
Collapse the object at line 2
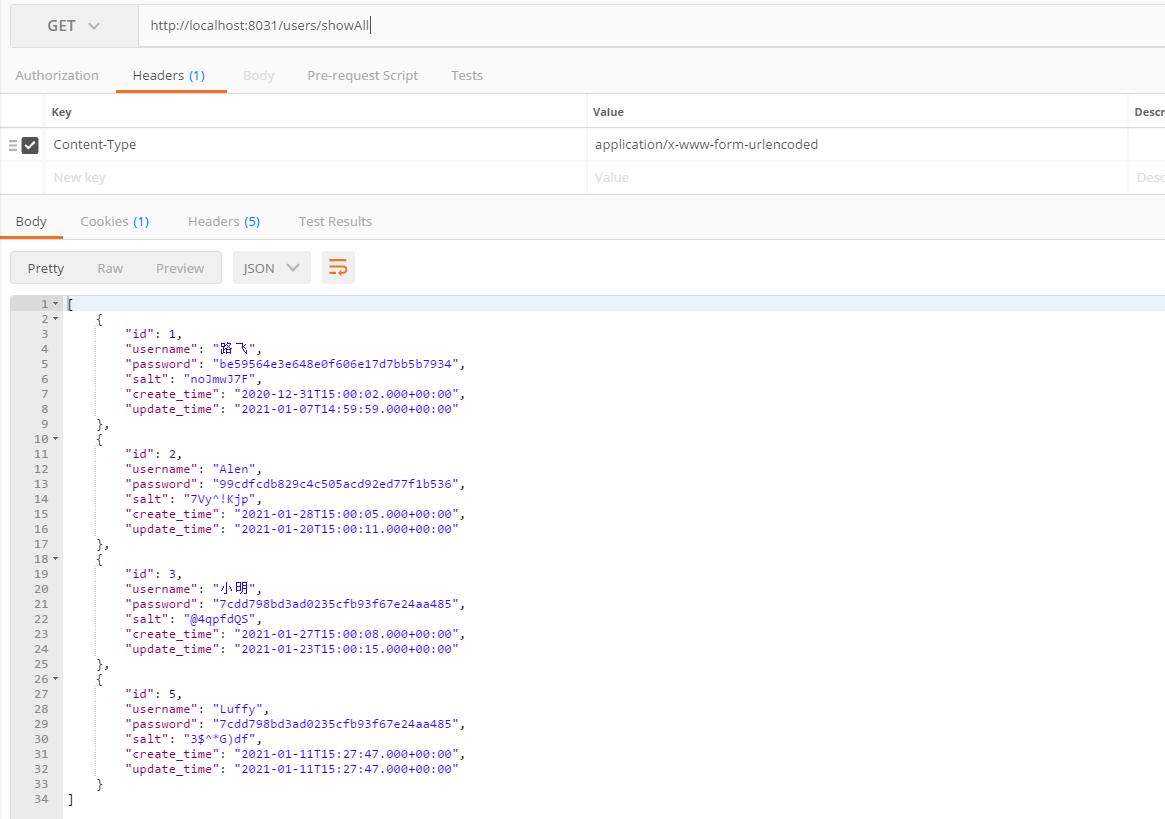pos(56,319)
